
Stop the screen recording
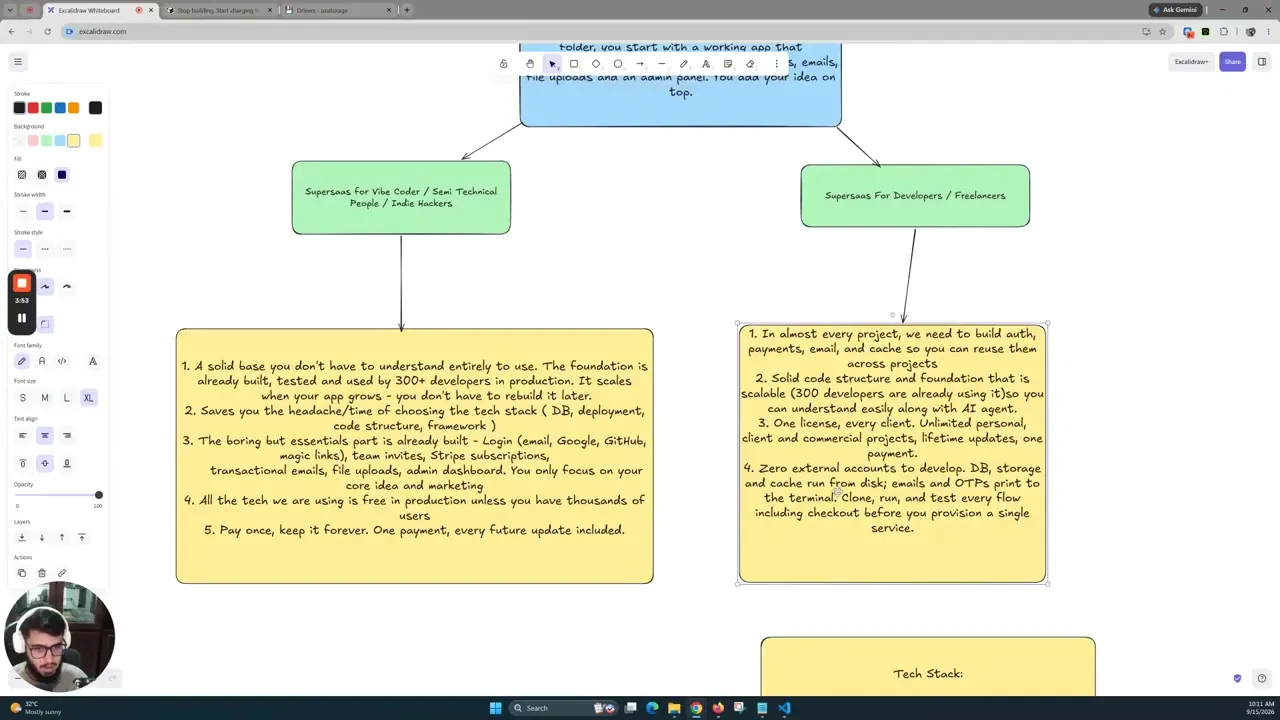coord(22,284)
